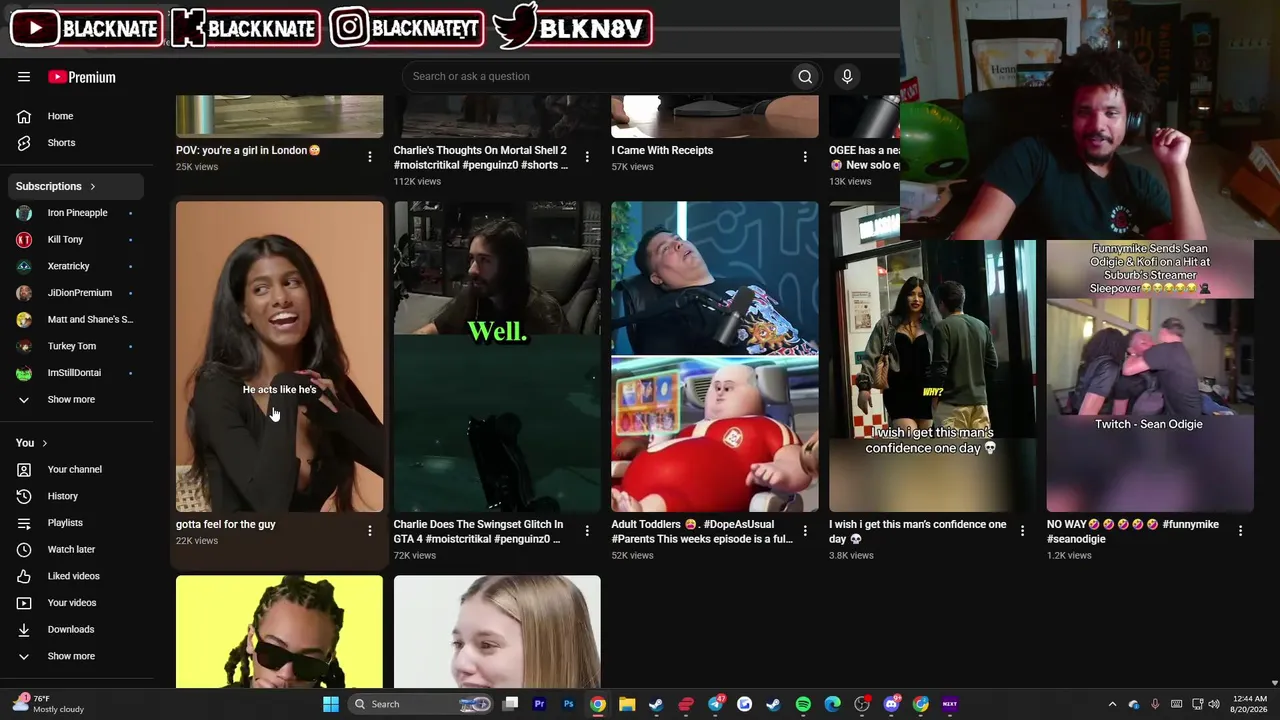
Task: Open options for 'POV: you're a girl in London'
Action: pyautogui.click(x=370, y=157)
